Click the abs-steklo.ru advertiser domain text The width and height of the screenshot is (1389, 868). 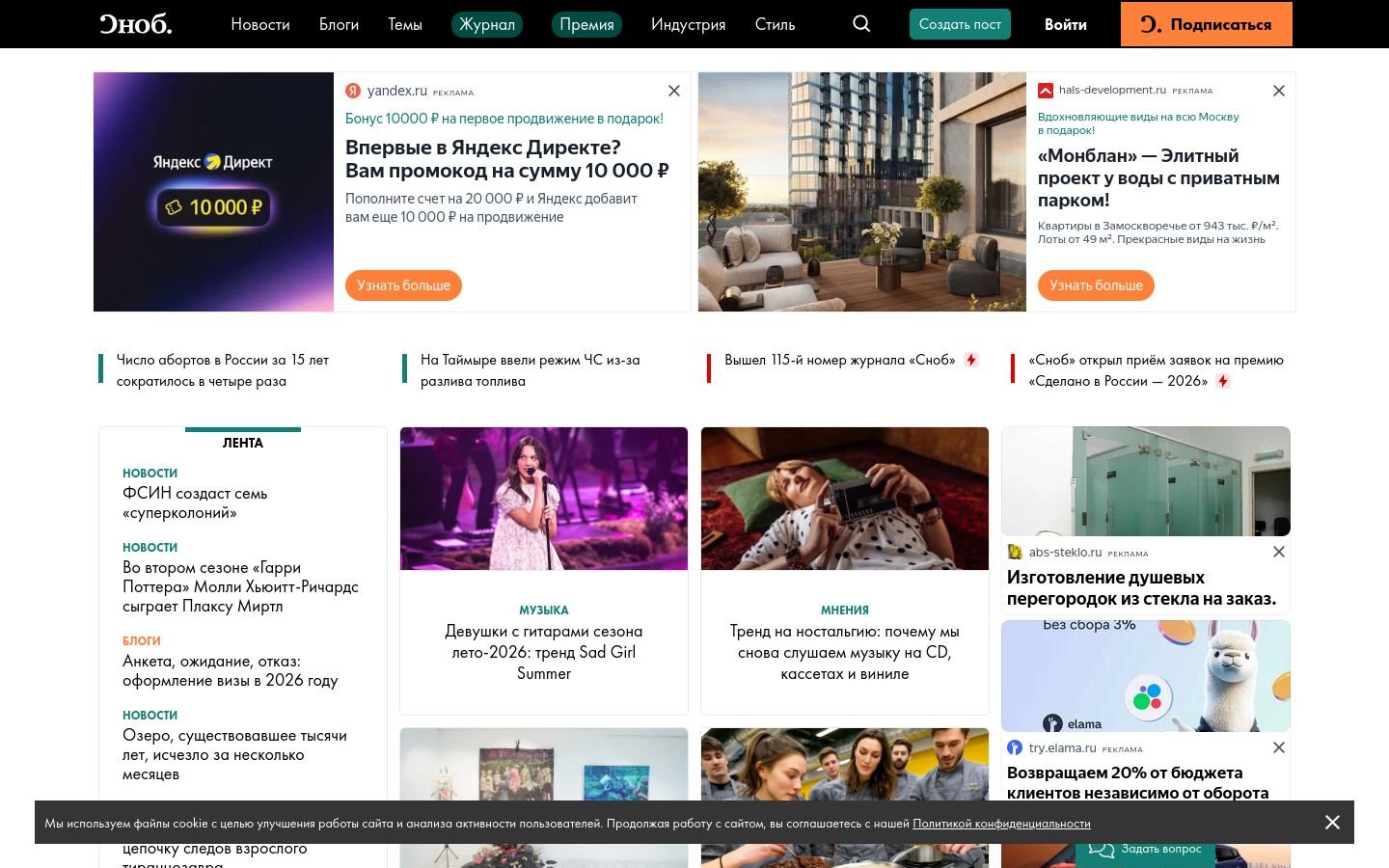(1065, 553)
